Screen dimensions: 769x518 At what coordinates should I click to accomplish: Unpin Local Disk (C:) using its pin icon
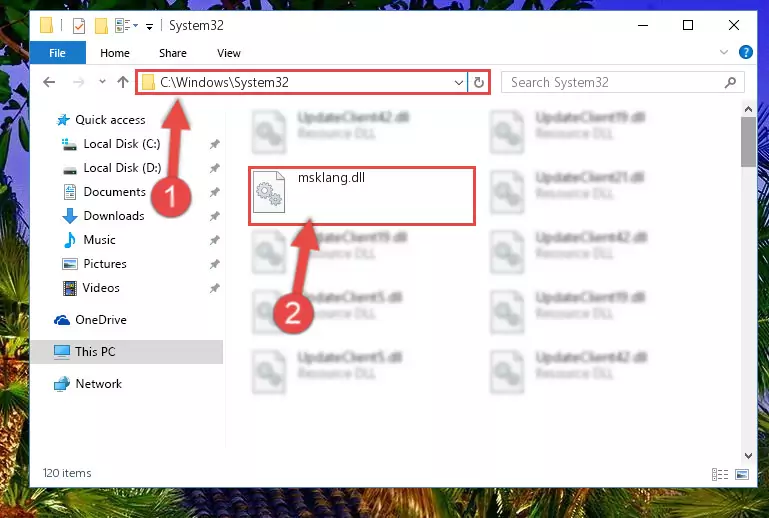(214, 144)
